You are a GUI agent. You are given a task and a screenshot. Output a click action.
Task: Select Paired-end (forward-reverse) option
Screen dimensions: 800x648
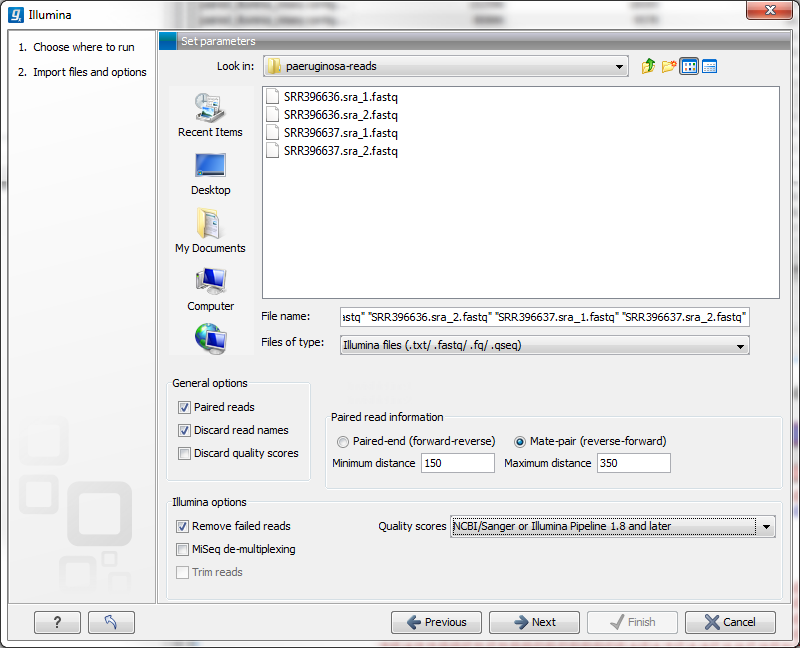pyautogui.click(x=343, y=442)
